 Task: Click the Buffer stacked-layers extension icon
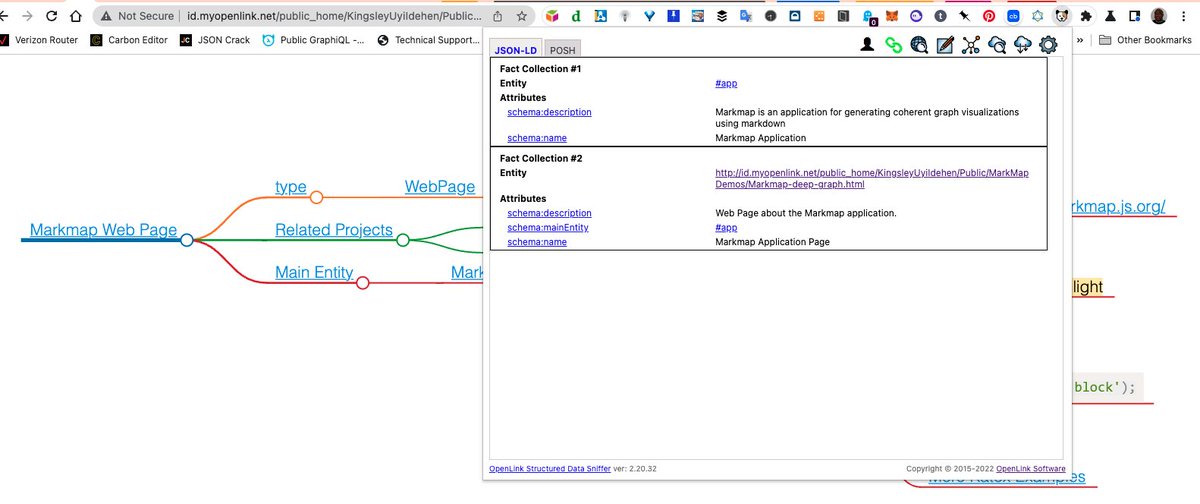tap(722, 16)
